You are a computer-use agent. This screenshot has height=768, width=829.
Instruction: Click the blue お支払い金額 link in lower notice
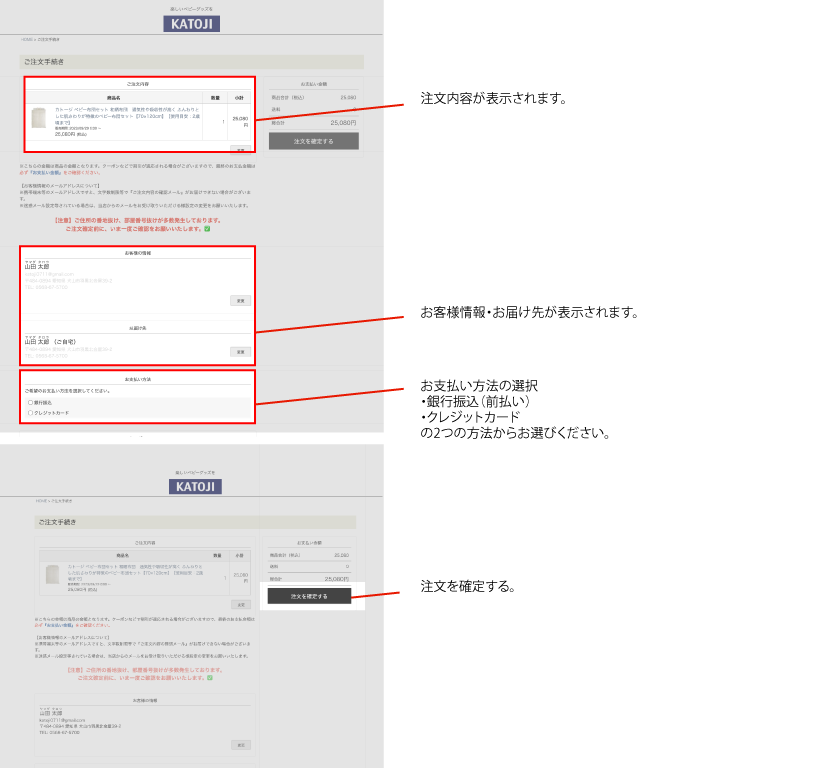[62, 625]
